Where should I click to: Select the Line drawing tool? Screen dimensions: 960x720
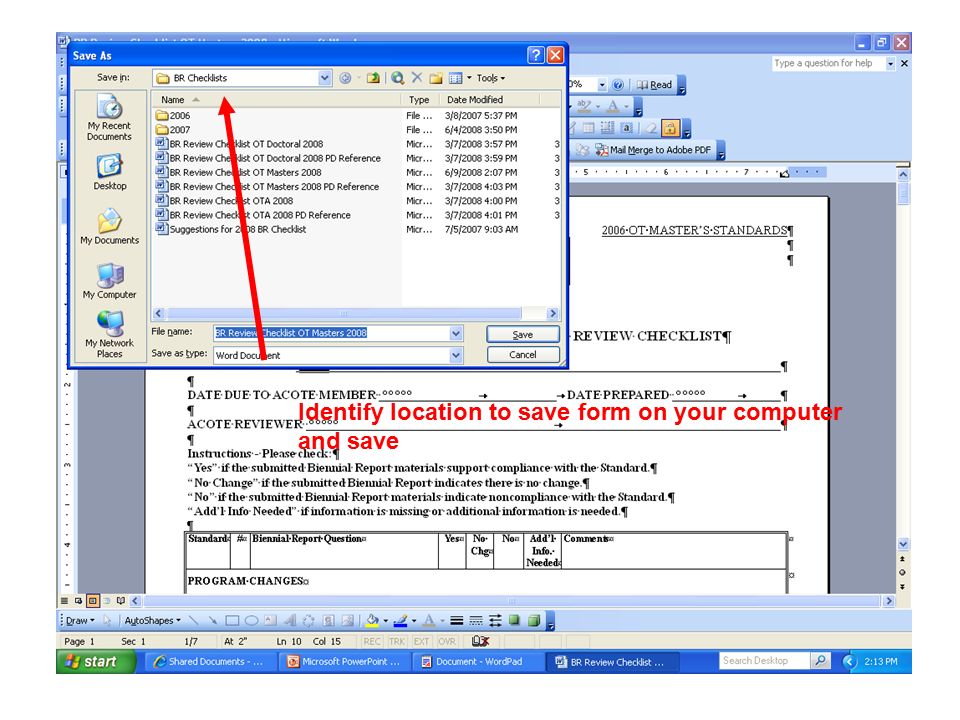193,620
